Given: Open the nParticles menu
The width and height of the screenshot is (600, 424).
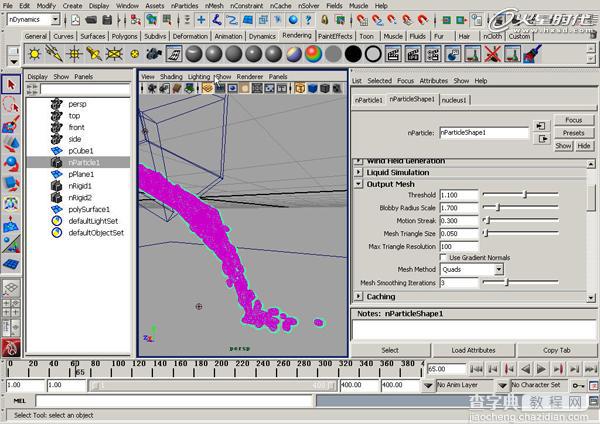Looking at the screenshot, I should coord(184,6).
